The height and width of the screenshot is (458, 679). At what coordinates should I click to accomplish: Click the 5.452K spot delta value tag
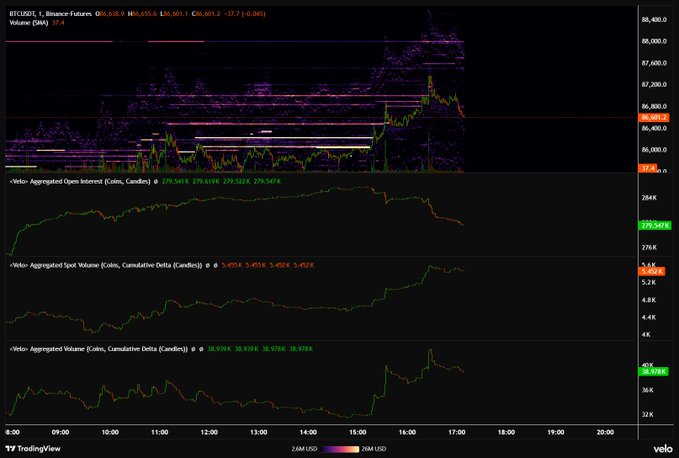point(652,271)
